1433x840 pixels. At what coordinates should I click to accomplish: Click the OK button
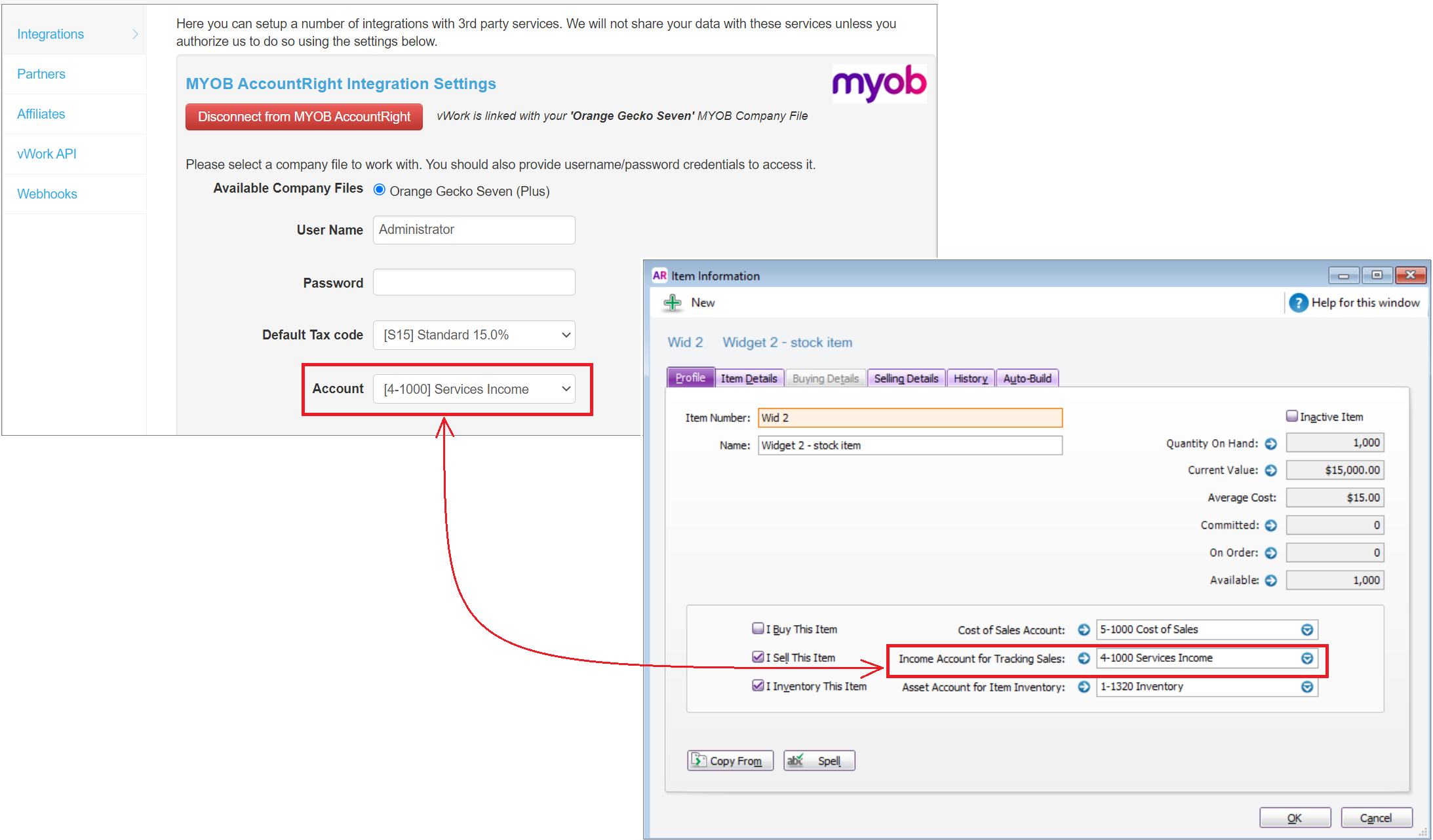1295,818
